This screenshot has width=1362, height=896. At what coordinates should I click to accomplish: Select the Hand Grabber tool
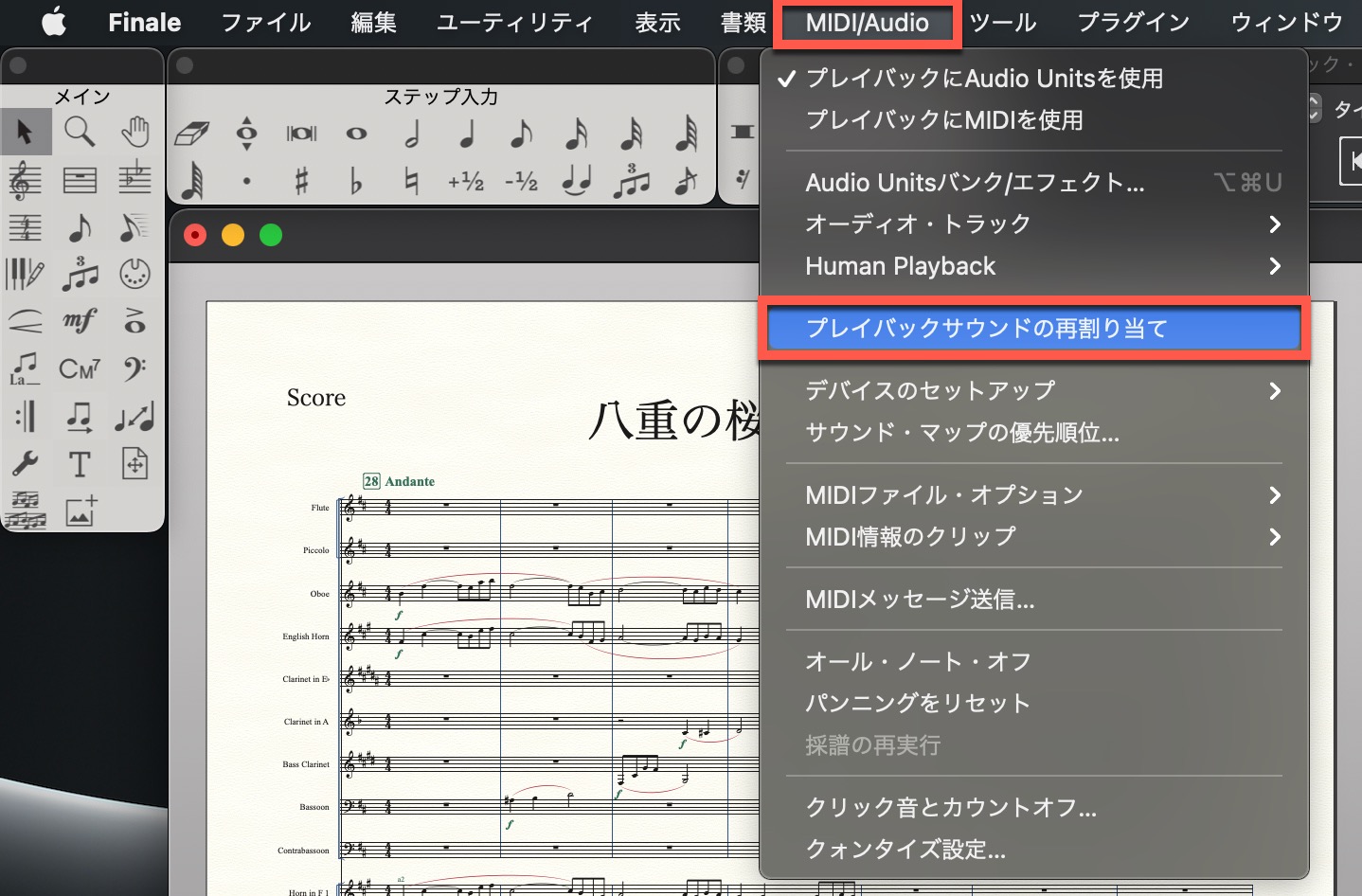tap(134, 132)
